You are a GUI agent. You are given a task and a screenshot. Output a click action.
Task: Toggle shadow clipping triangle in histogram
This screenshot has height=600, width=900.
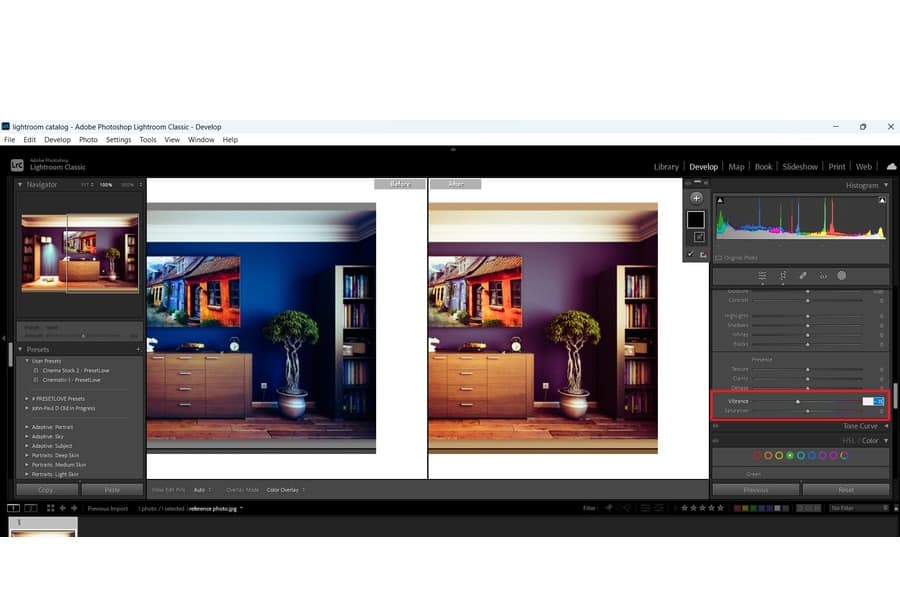[720, 200]
